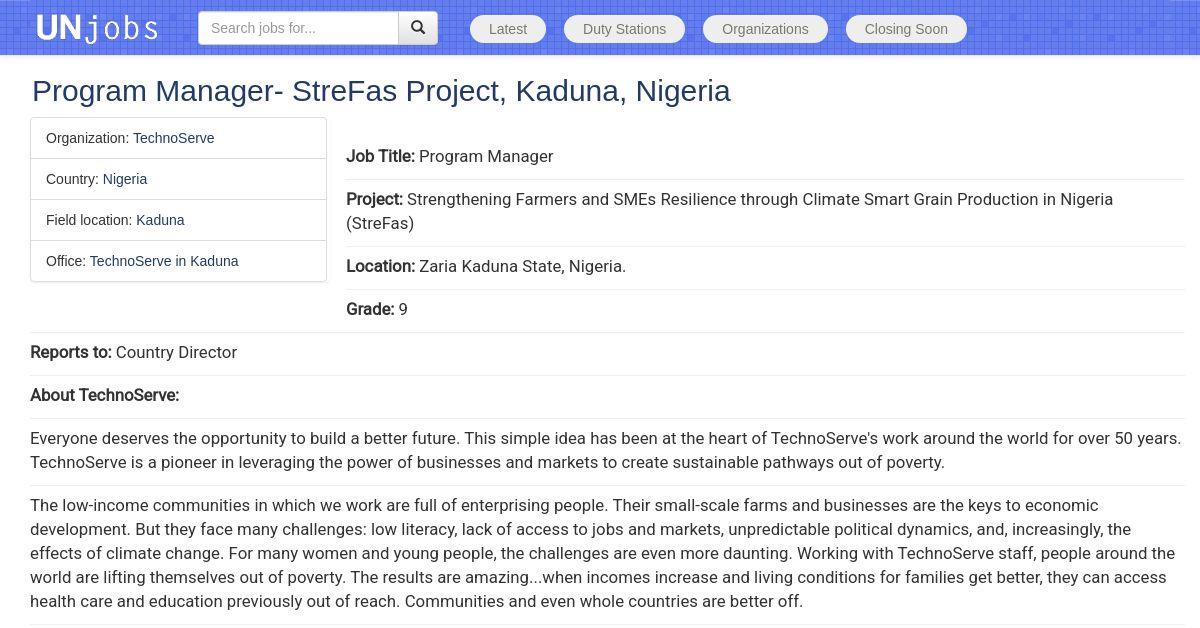Open the UNjobs logo home link

[97, 28]
